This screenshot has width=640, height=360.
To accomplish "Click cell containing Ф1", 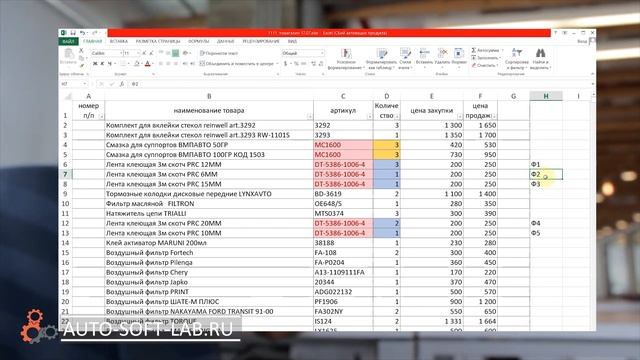I will (x=546, y=164).
